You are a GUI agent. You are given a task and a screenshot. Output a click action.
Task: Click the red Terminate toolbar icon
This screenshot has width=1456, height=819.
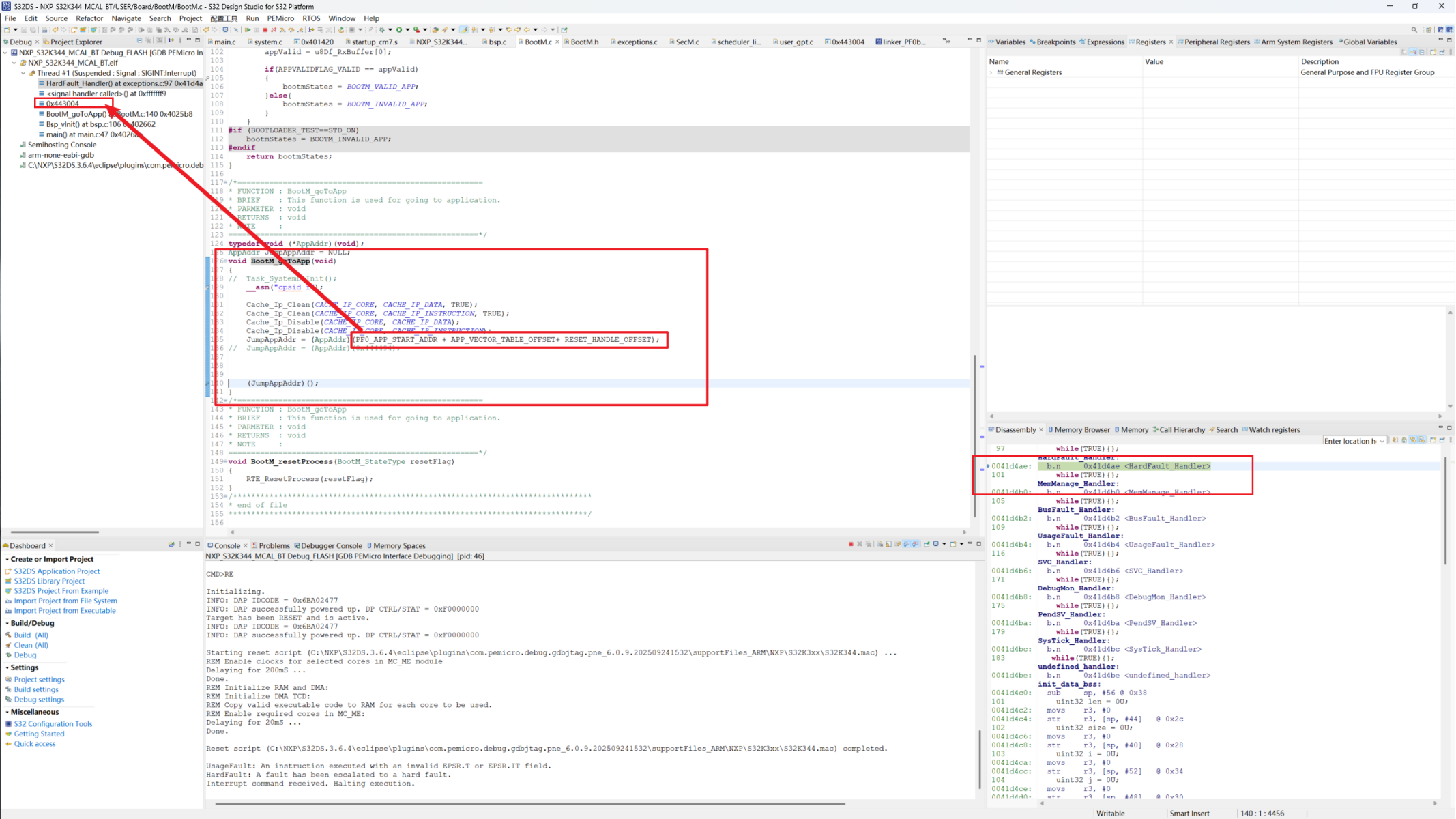(265, 29)
